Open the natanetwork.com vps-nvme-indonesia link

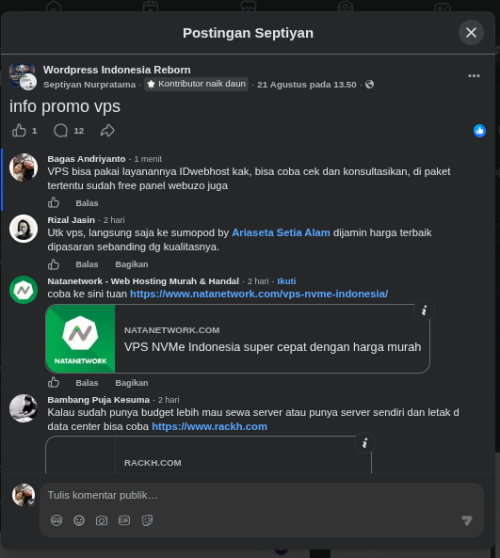pos(259,294)
